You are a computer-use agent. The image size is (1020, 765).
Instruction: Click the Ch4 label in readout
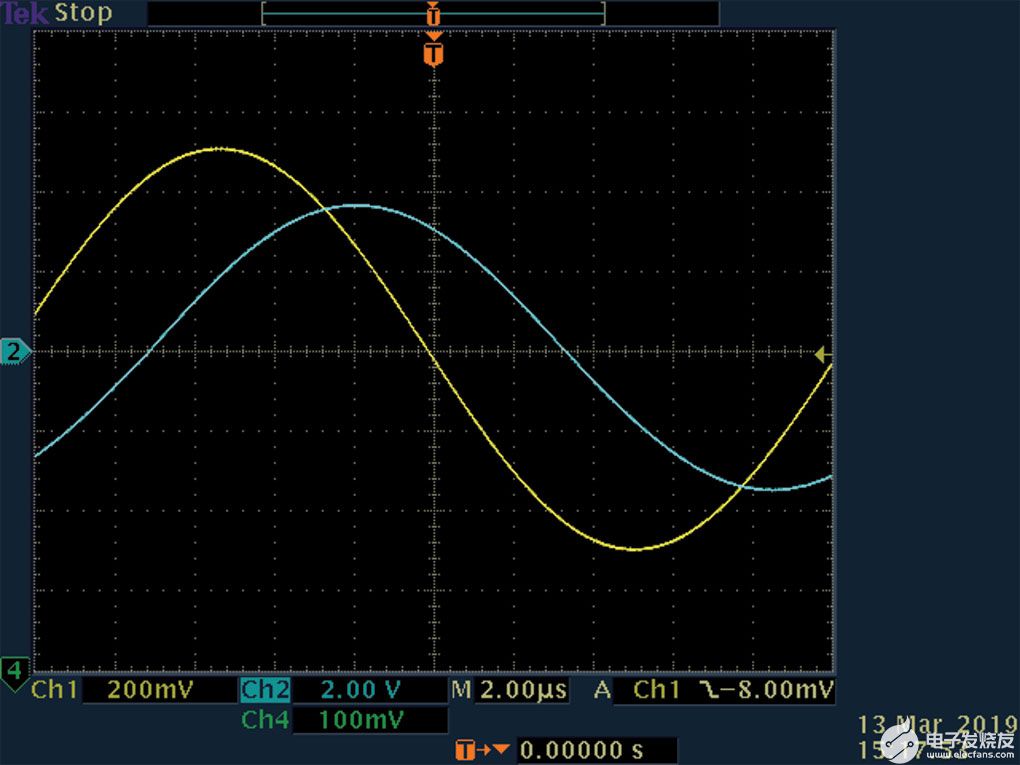(265, 720)
